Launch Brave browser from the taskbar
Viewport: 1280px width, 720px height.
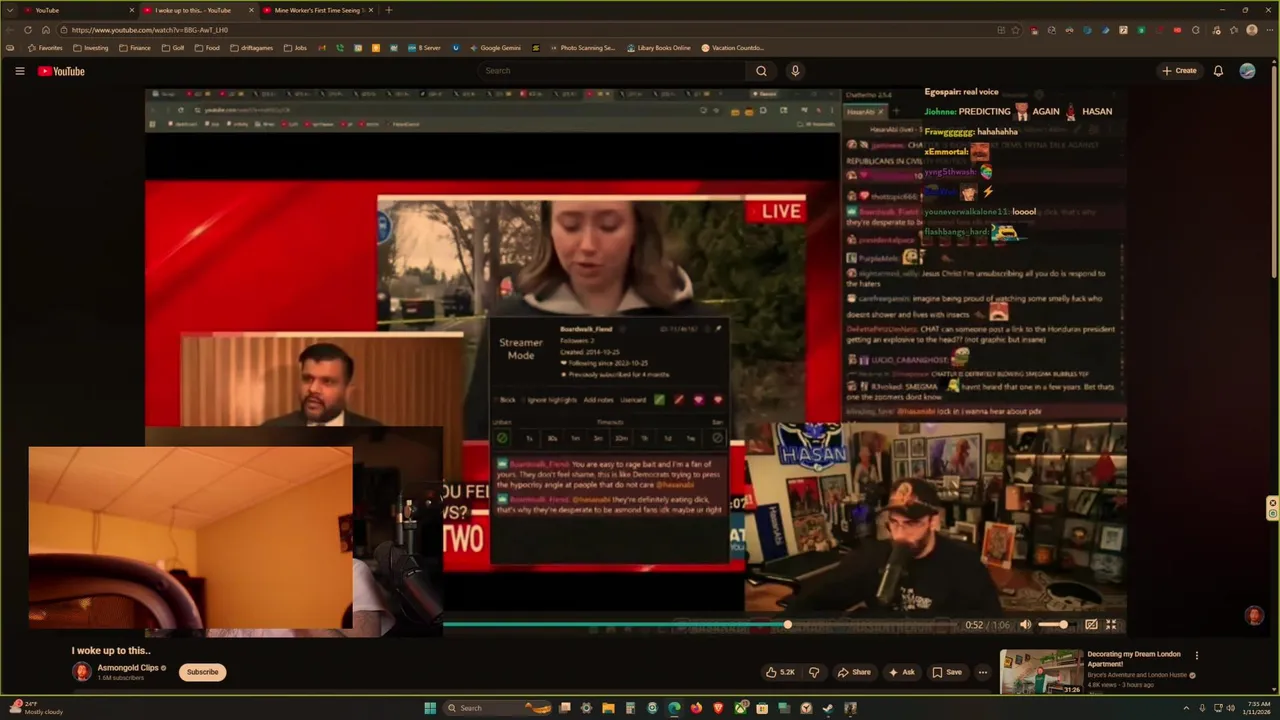tap(718, 708)
